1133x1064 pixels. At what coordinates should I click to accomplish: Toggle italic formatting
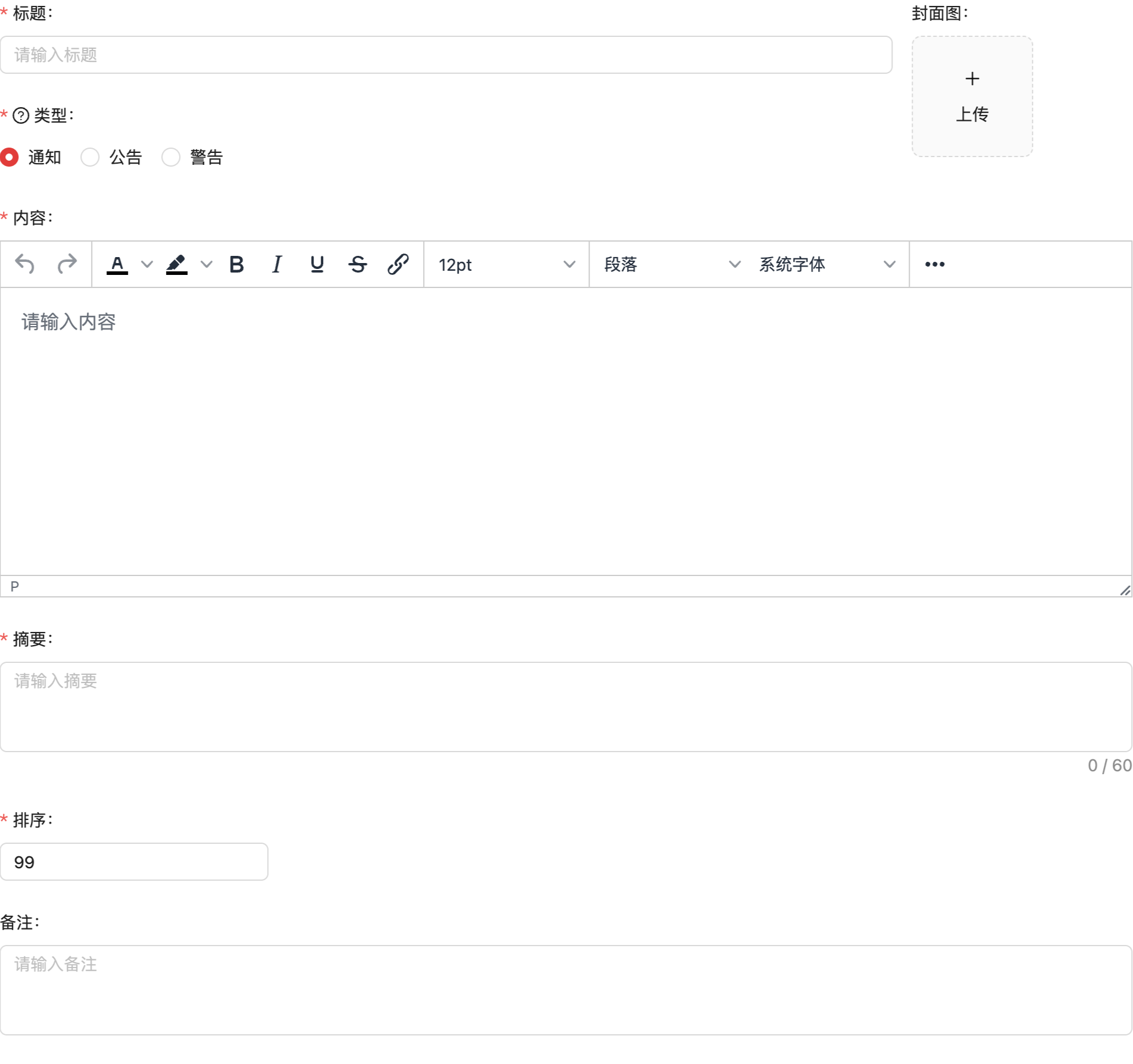pyautogui.click(x=277, y=264)
